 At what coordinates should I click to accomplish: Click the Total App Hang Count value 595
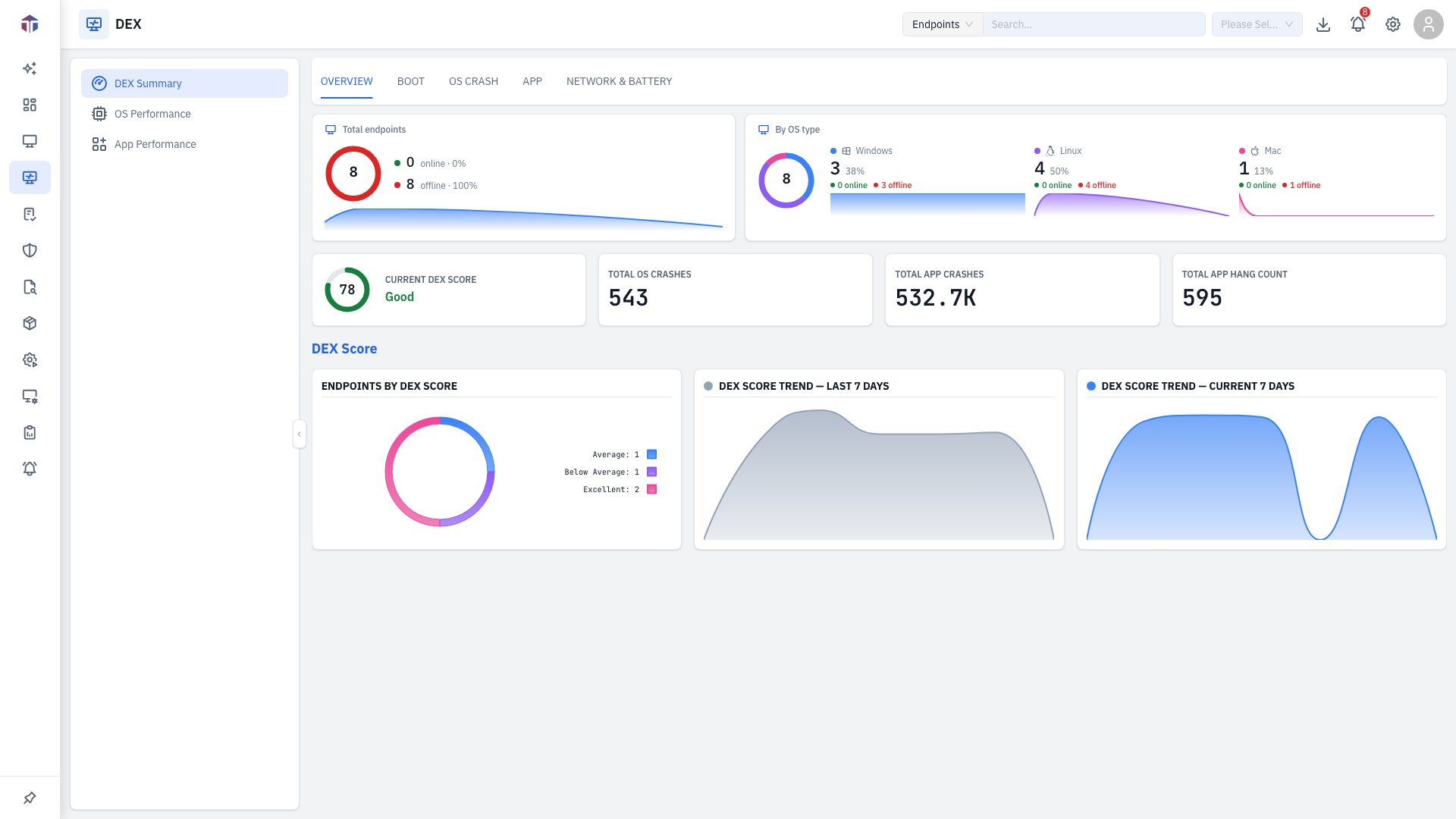click(1202, 298)
